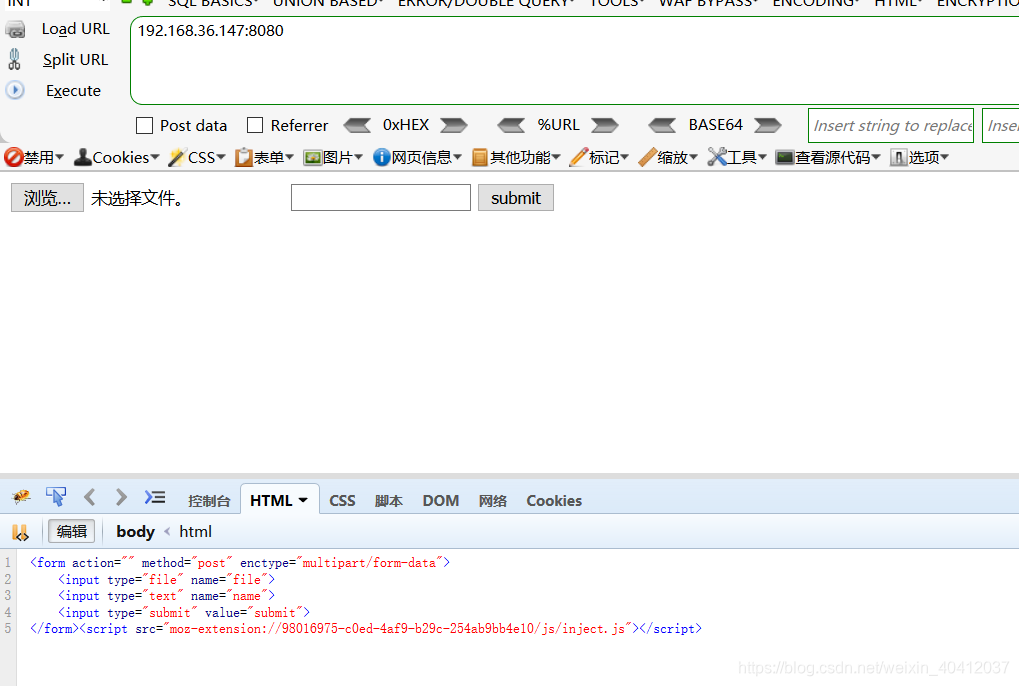Open the 其他功能 dropdown menu
The width and height of the screenshot is (1019, 686).
[516, 157]
